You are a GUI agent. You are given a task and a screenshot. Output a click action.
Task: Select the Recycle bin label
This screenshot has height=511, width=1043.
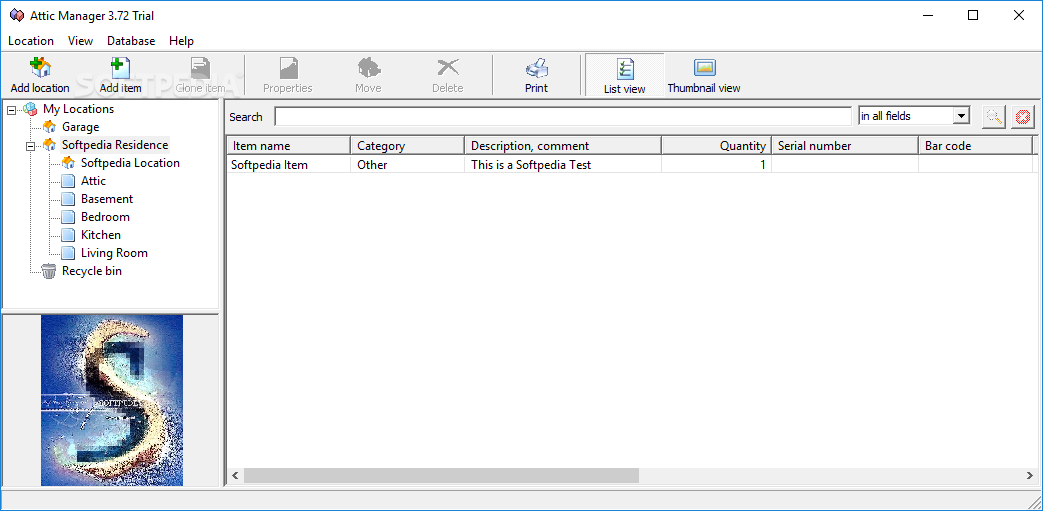(92, 271)
